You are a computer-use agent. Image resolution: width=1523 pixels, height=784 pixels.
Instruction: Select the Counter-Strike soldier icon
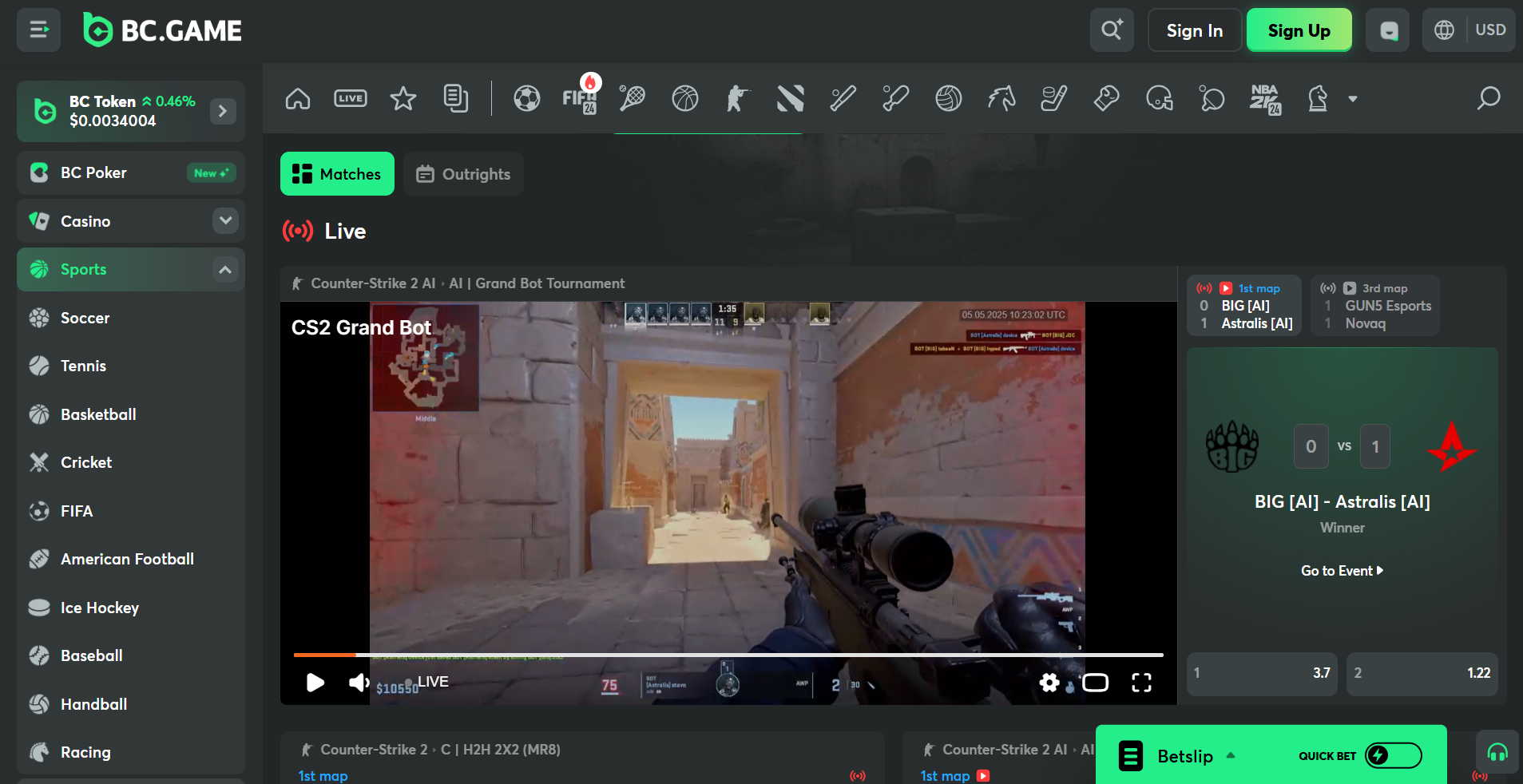(x=738, y=99)
